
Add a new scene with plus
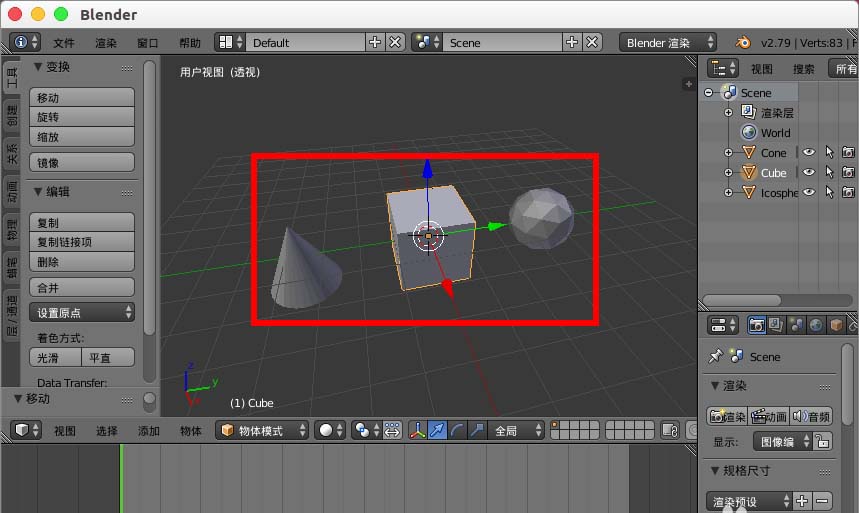coord(572,42)
